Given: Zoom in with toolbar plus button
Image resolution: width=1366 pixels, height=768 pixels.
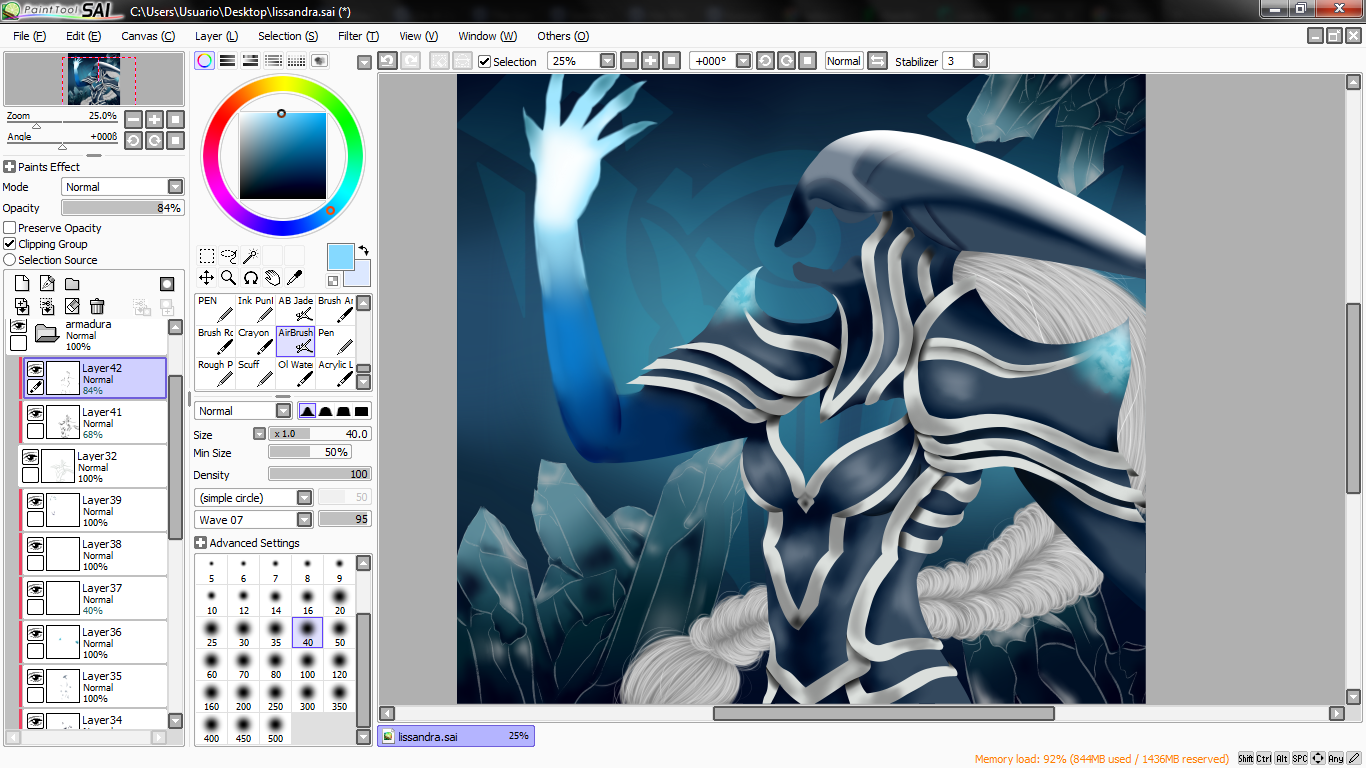Looking at the screenshot, I should [650, 61].
